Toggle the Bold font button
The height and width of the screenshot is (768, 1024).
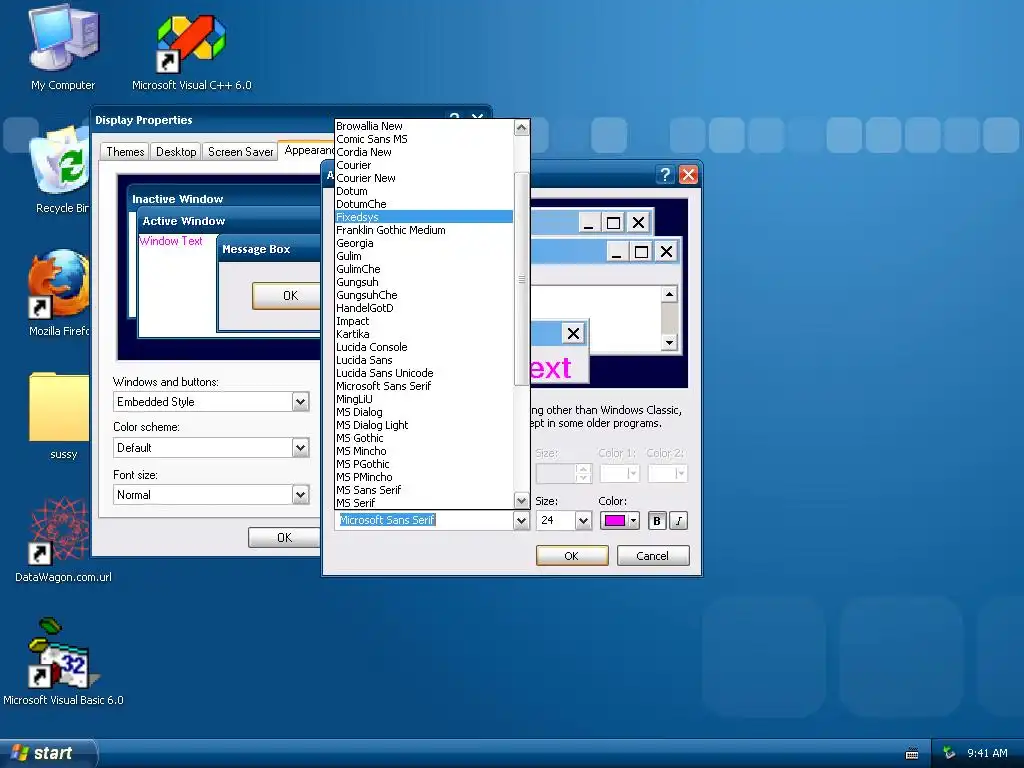657,520
